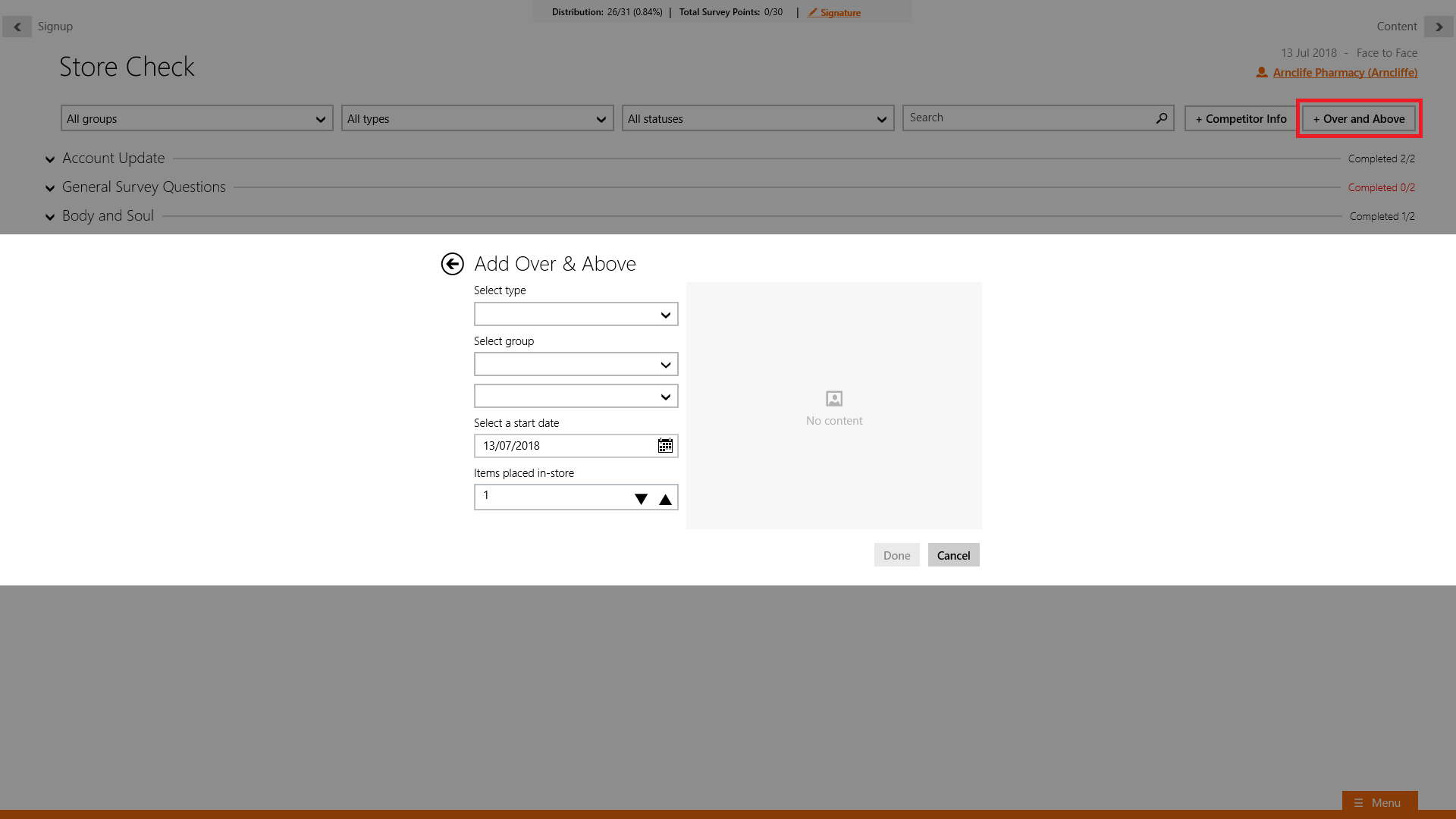Open the start date calendar picker icon
Image resolution: width=1456 pixels, height=819 pixels.
click(665, 446)
